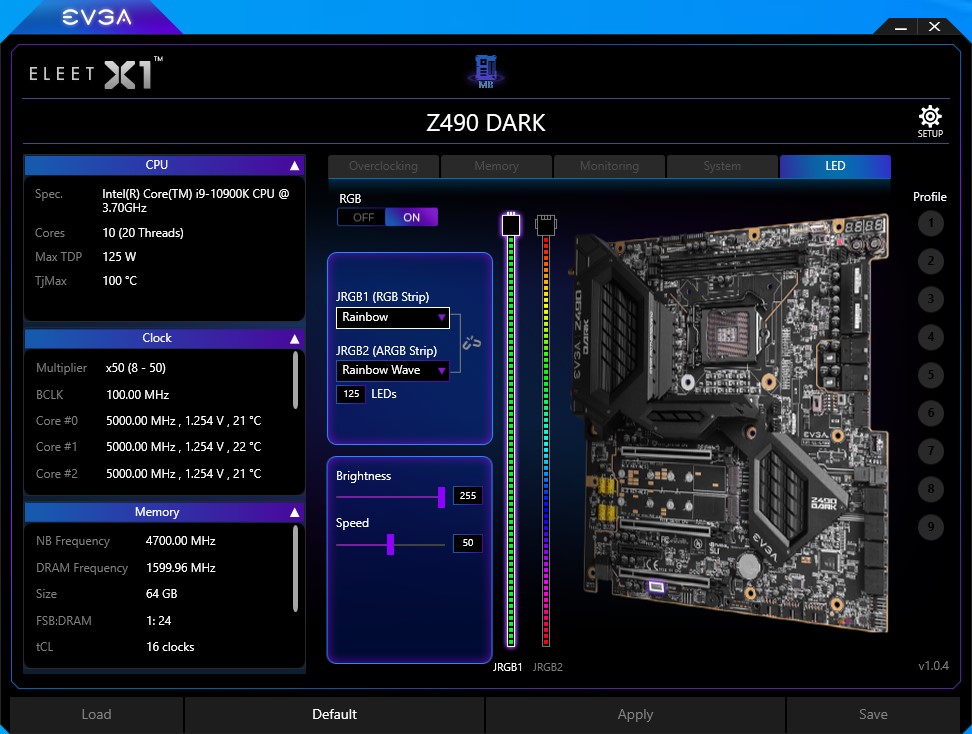Select the JRGB1 strip connector icon

click(511, 224)
